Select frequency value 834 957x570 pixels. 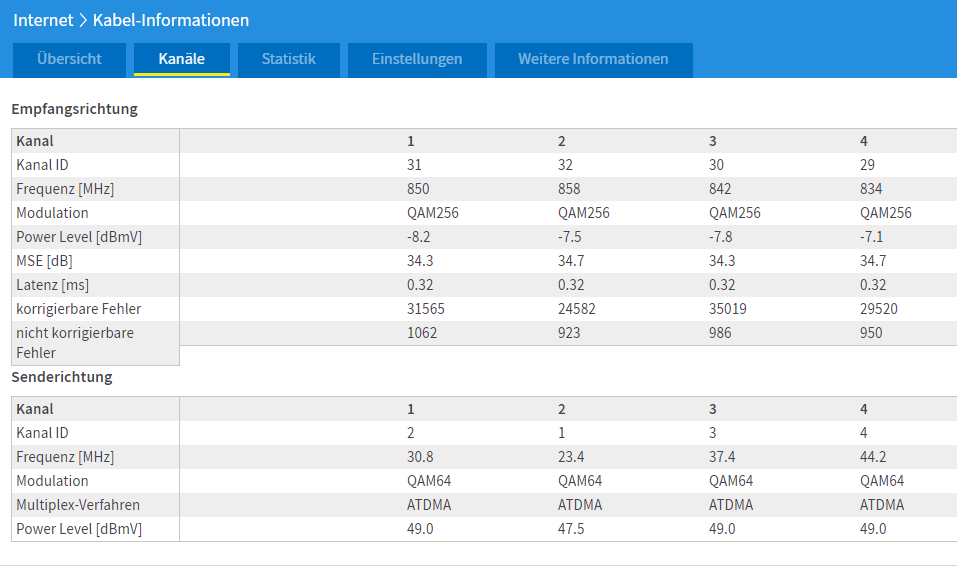tap(871, 189)
